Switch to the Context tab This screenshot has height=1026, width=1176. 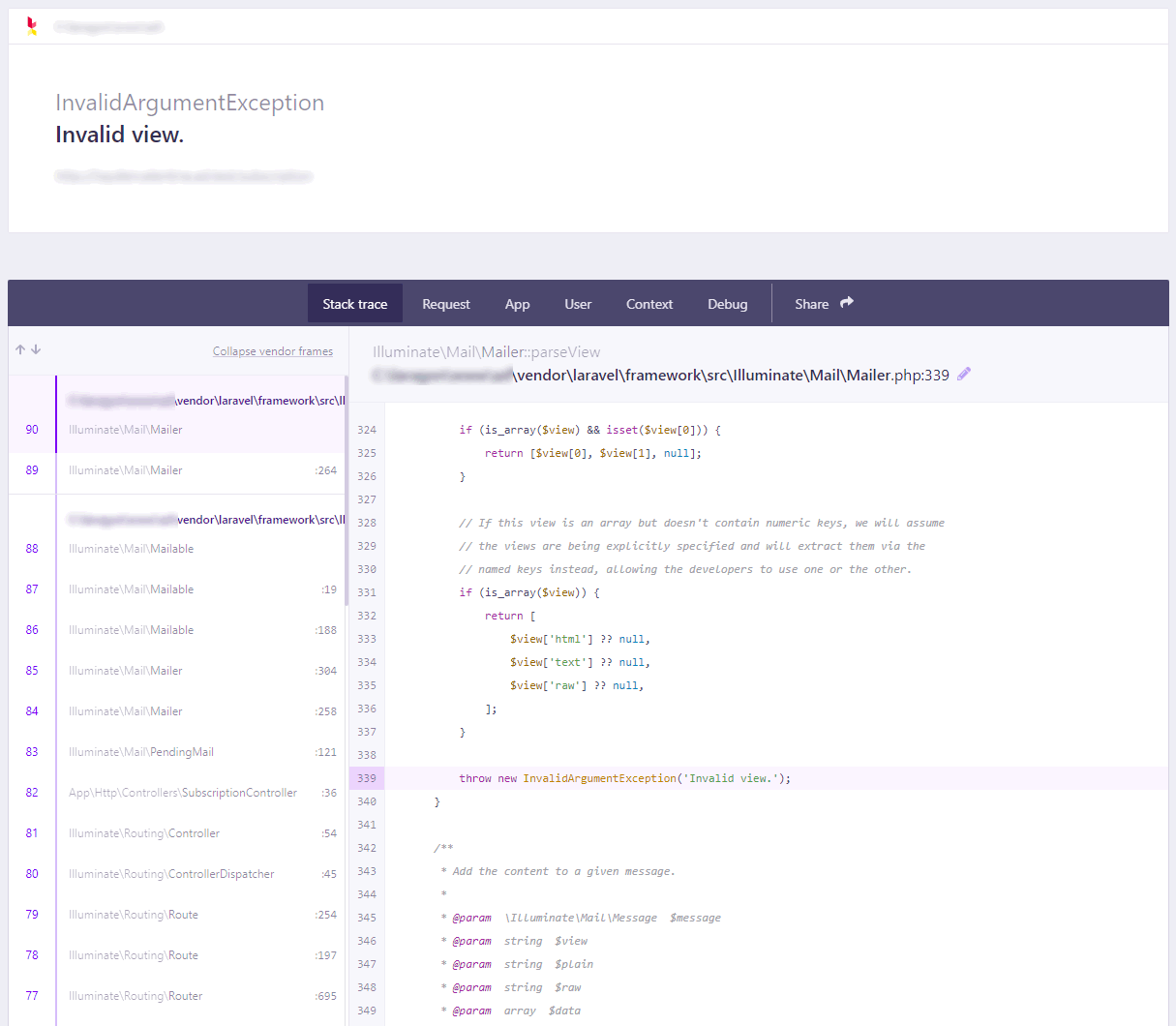[649, 304]
